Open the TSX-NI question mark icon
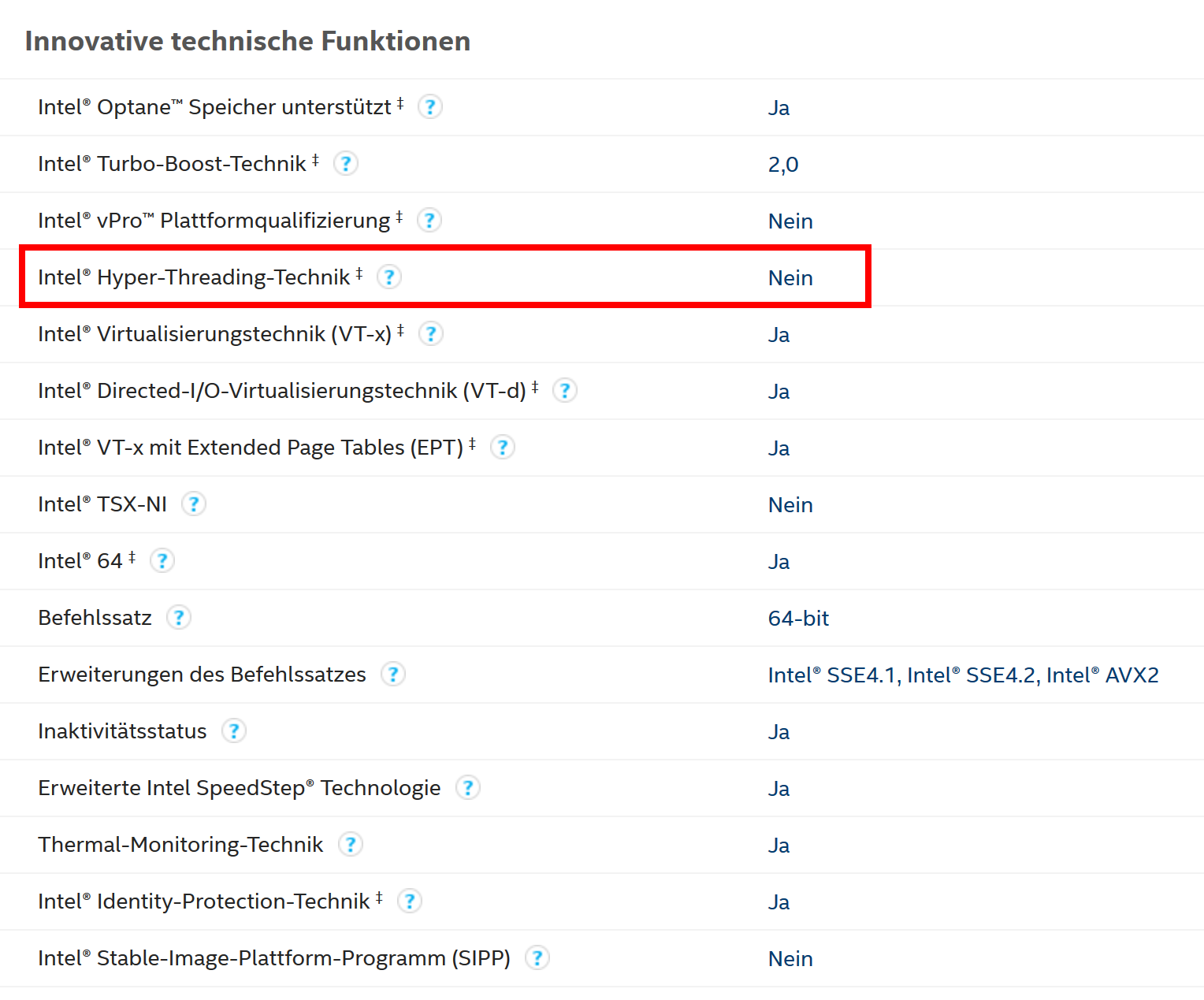This screenshot has width=1204, height=1000. click(x=193, y=504)
